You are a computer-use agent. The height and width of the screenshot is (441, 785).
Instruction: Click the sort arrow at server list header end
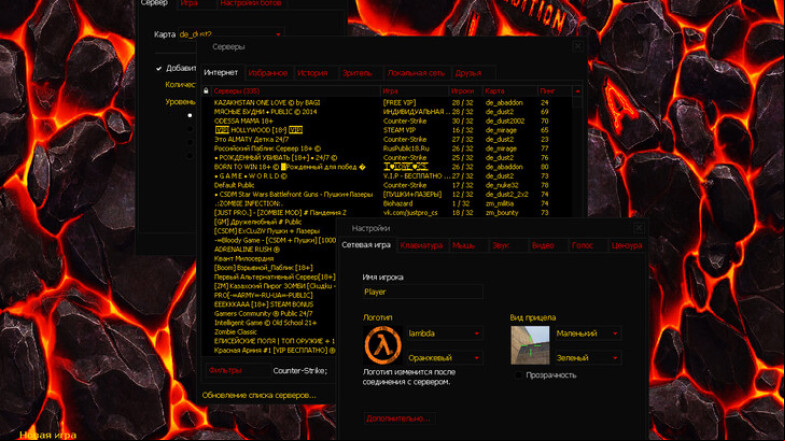(578, 91)
